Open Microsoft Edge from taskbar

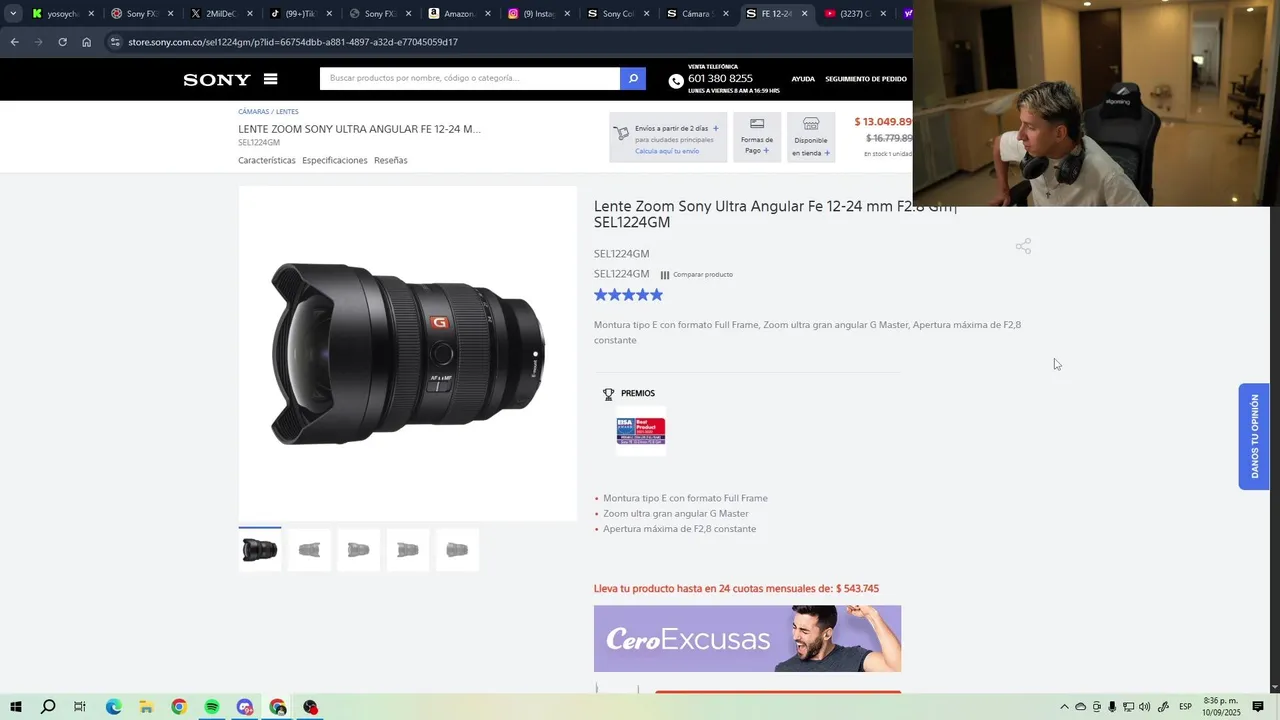point(113,707)
